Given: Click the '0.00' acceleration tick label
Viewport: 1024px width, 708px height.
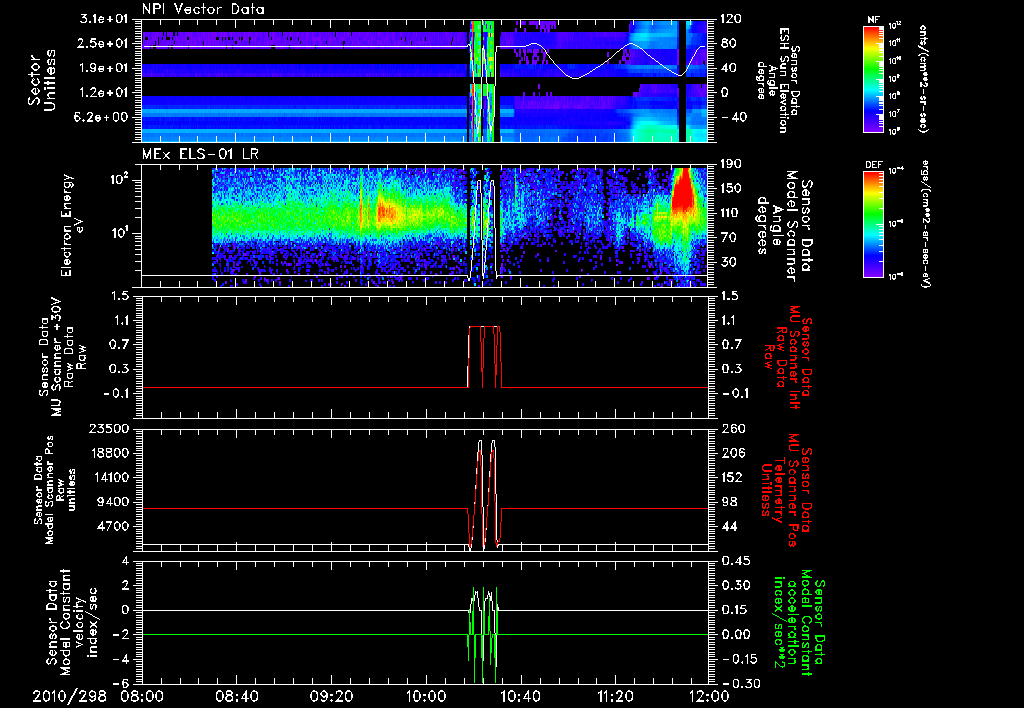Looking at the screenshot, I should coord(735,635).
